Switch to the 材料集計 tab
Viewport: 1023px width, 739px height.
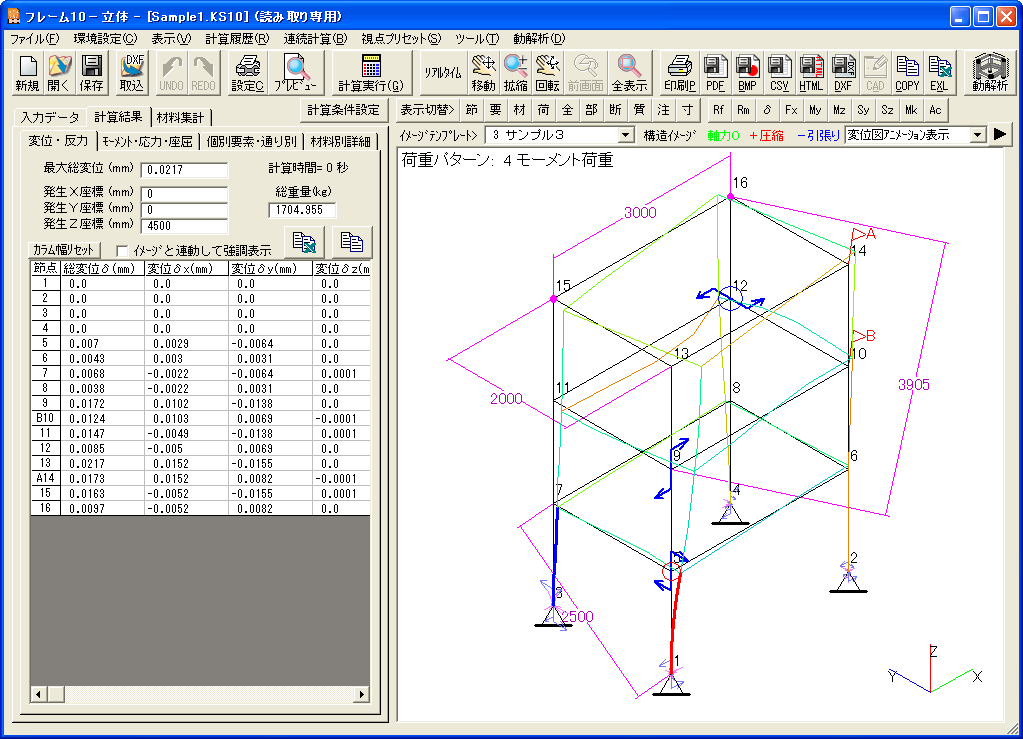tap(180, 117)
